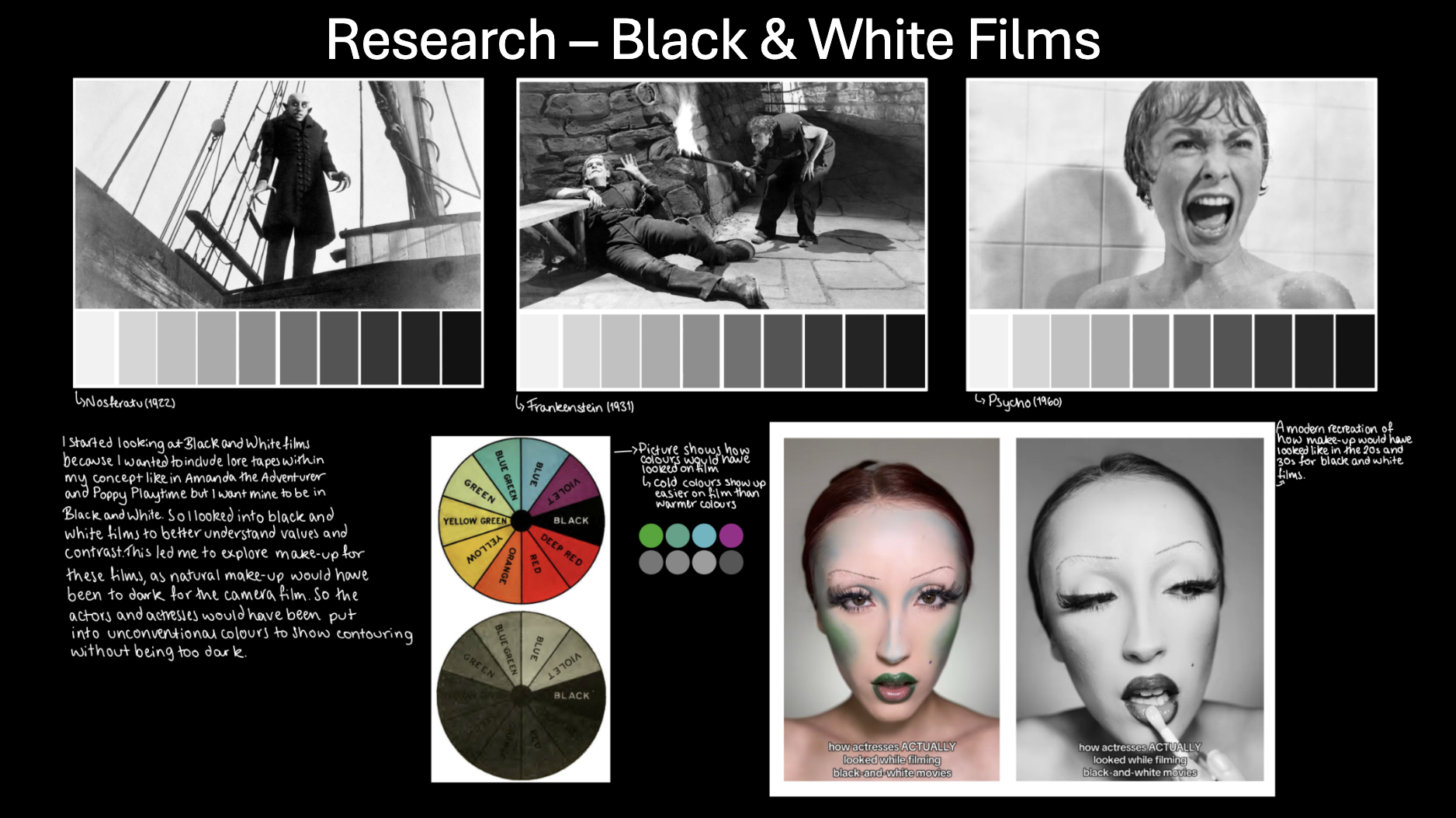1456x818 pixels.
Task: Click the line 'my concept like in Amanda the Adventurer'
Action: click(195, 477)
